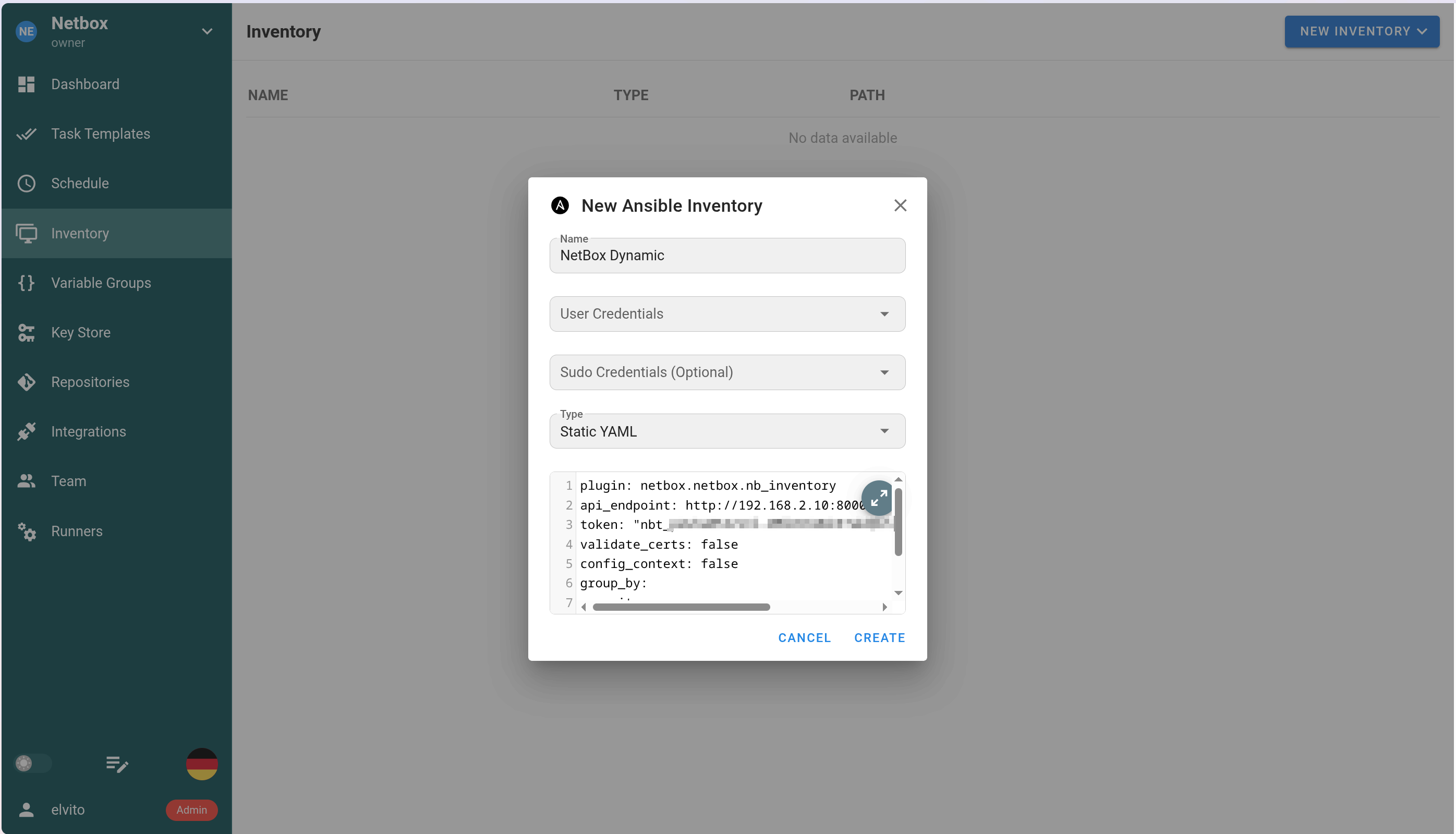This screenshot has height=834, width=1456.
Task: Click the Name field containing NetBox Dynamic
Action: point(727,256)
